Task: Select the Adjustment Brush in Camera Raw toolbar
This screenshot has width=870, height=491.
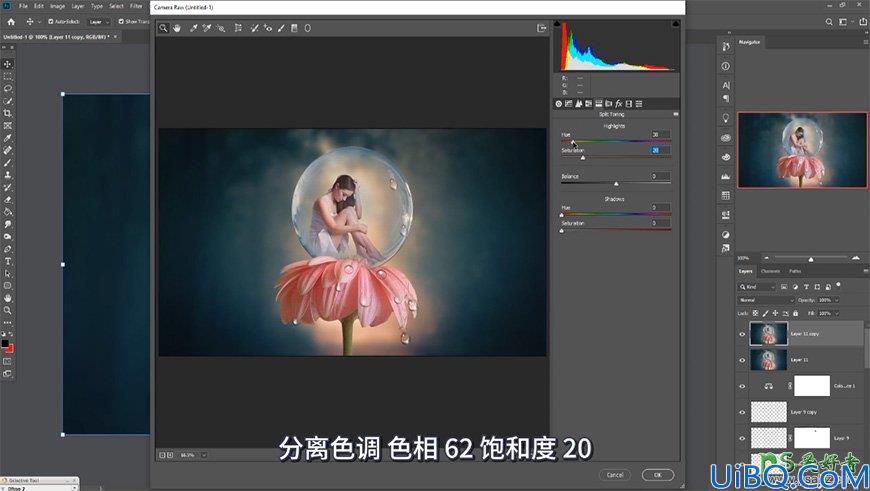Action: [281, 28]
